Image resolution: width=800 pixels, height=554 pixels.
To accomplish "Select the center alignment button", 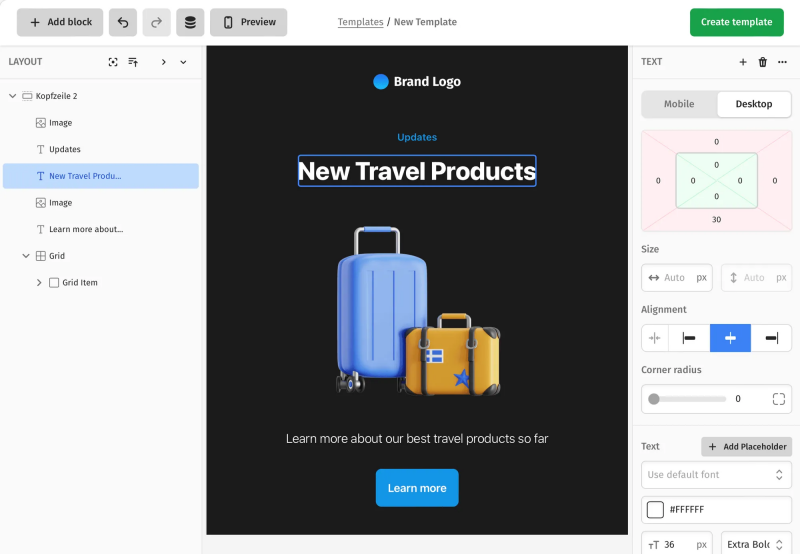I will pyautogui.click(x=730, y=338).
